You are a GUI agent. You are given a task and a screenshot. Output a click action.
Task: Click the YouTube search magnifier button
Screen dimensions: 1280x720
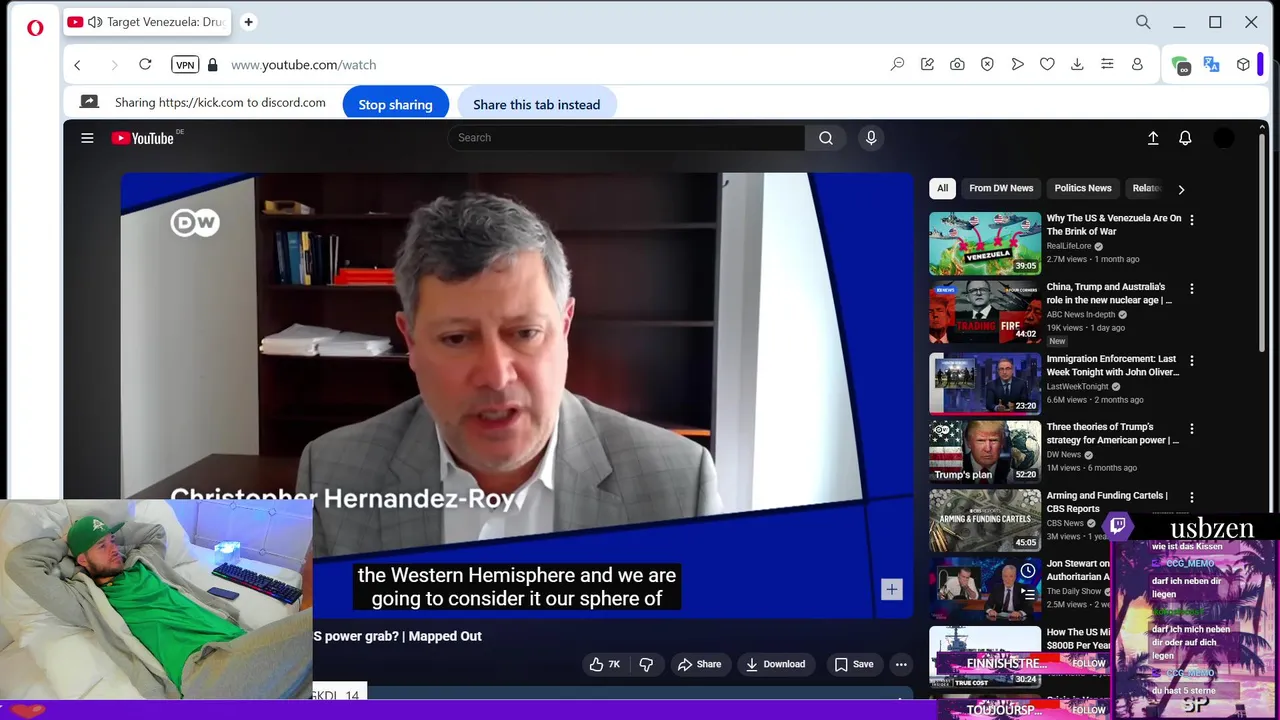click(826, 138)
